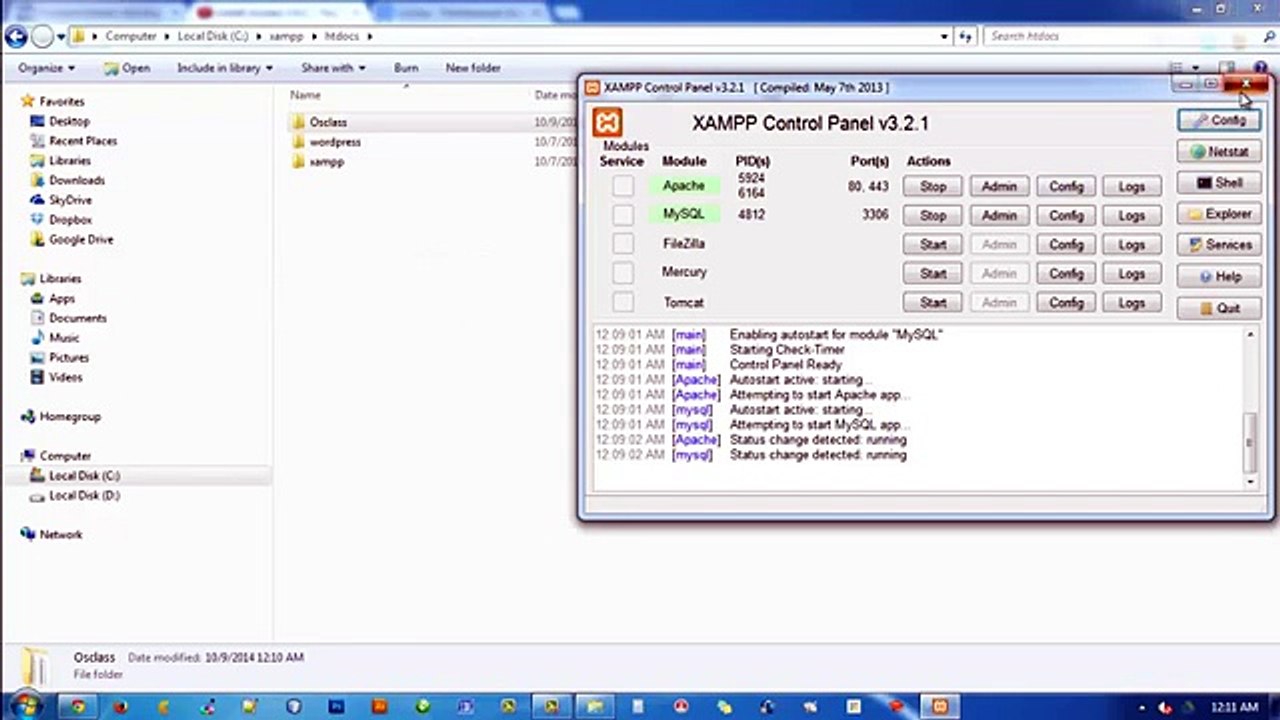Screen dimensions: 1280x720
Task: Switch to the XAMPP taskbar icon
Action: coord(939,706)
